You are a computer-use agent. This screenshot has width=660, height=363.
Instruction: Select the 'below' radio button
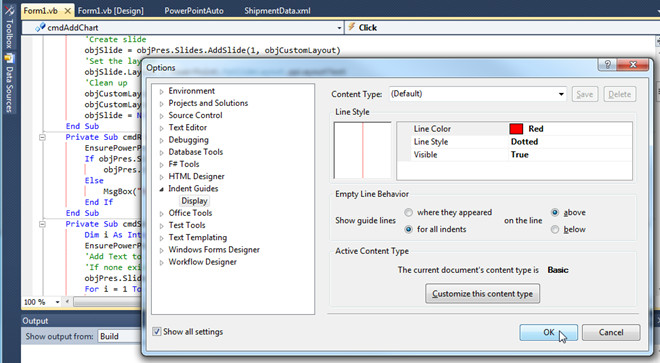tap(555, 230)
